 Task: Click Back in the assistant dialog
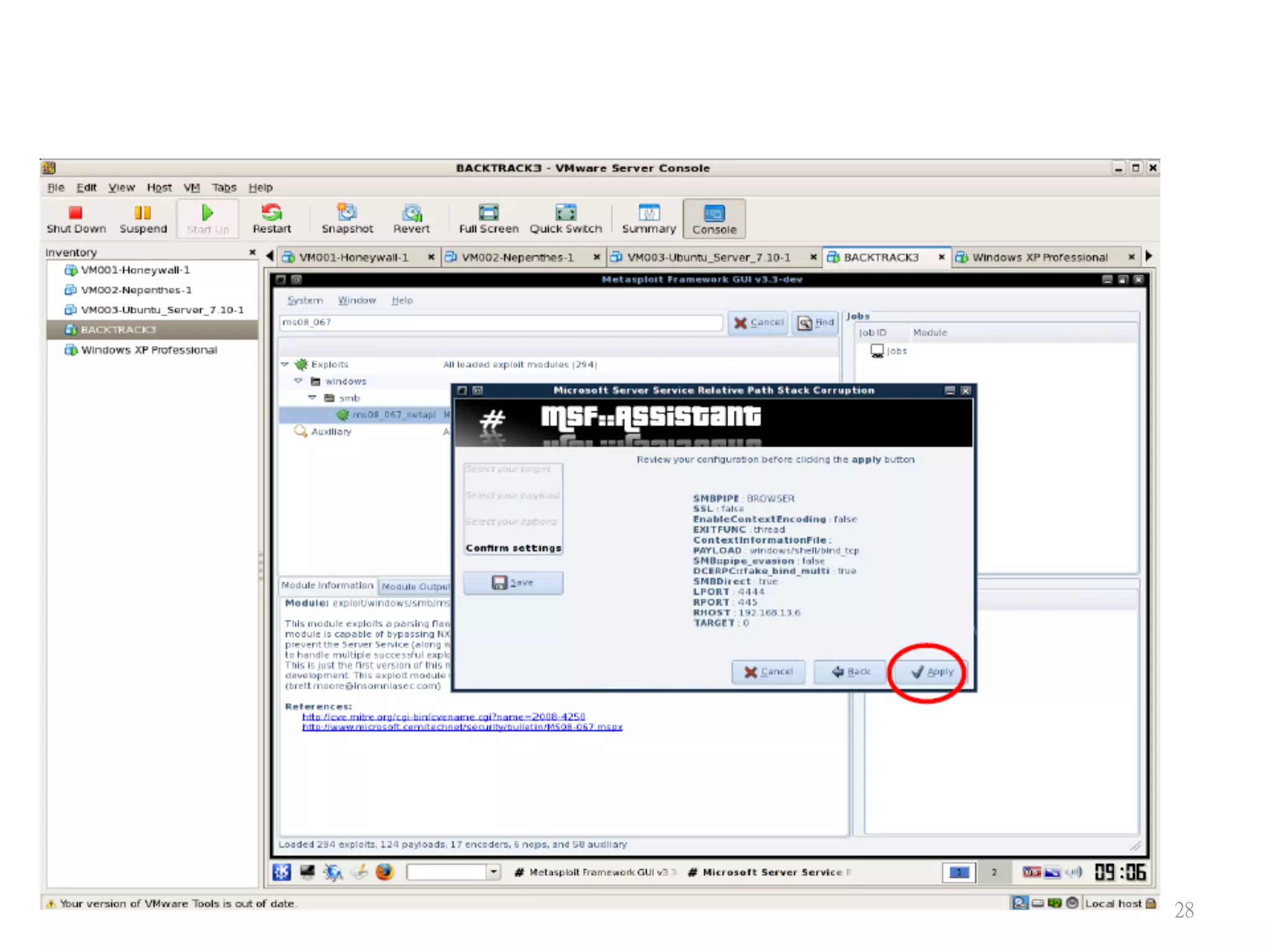[851, 672]
